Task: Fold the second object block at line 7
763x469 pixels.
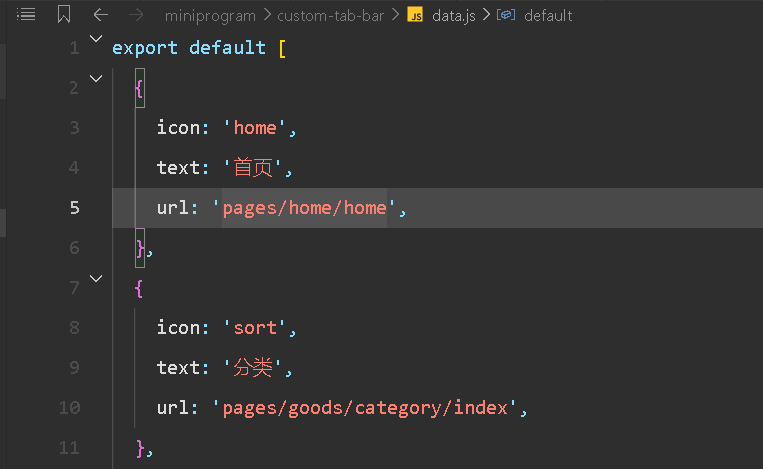Action: [96, 278]
